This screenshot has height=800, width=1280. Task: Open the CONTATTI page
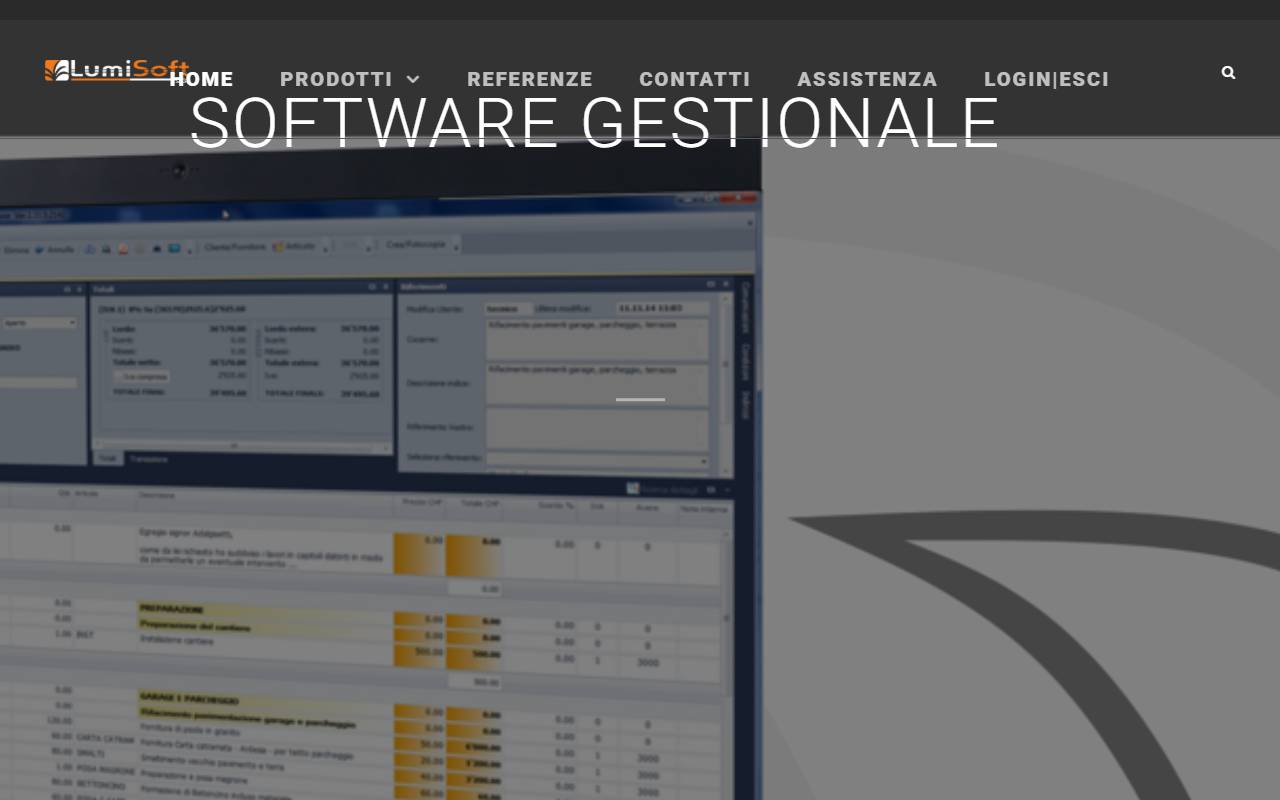(695, 79)
